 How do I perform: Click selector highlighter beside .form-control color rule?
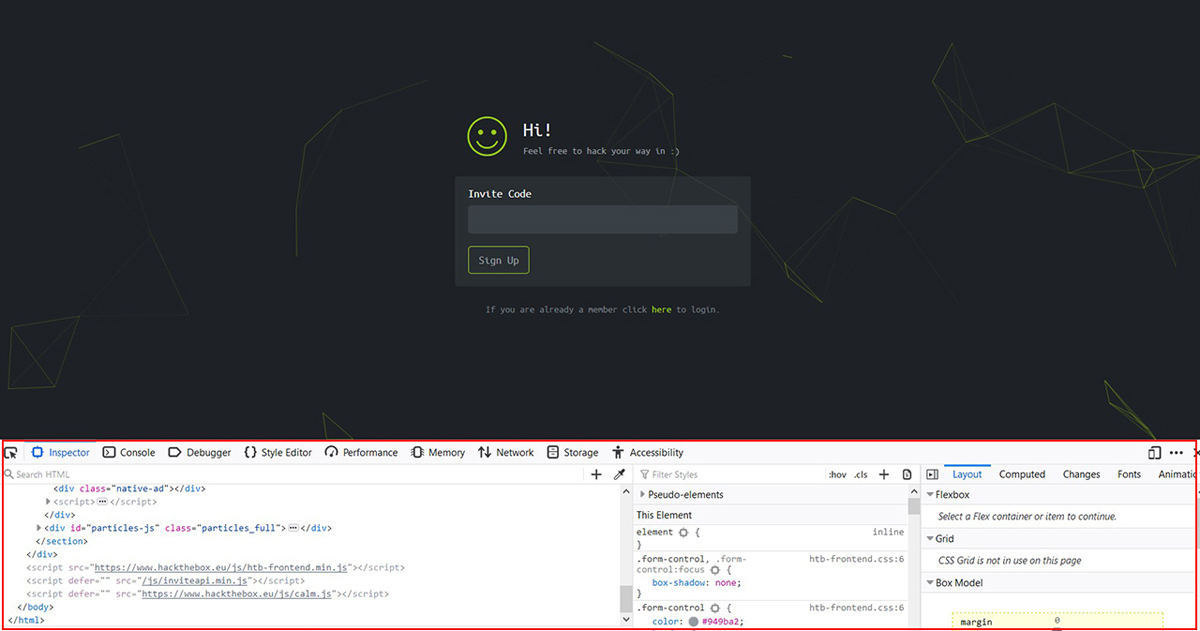tap(715, 608)
